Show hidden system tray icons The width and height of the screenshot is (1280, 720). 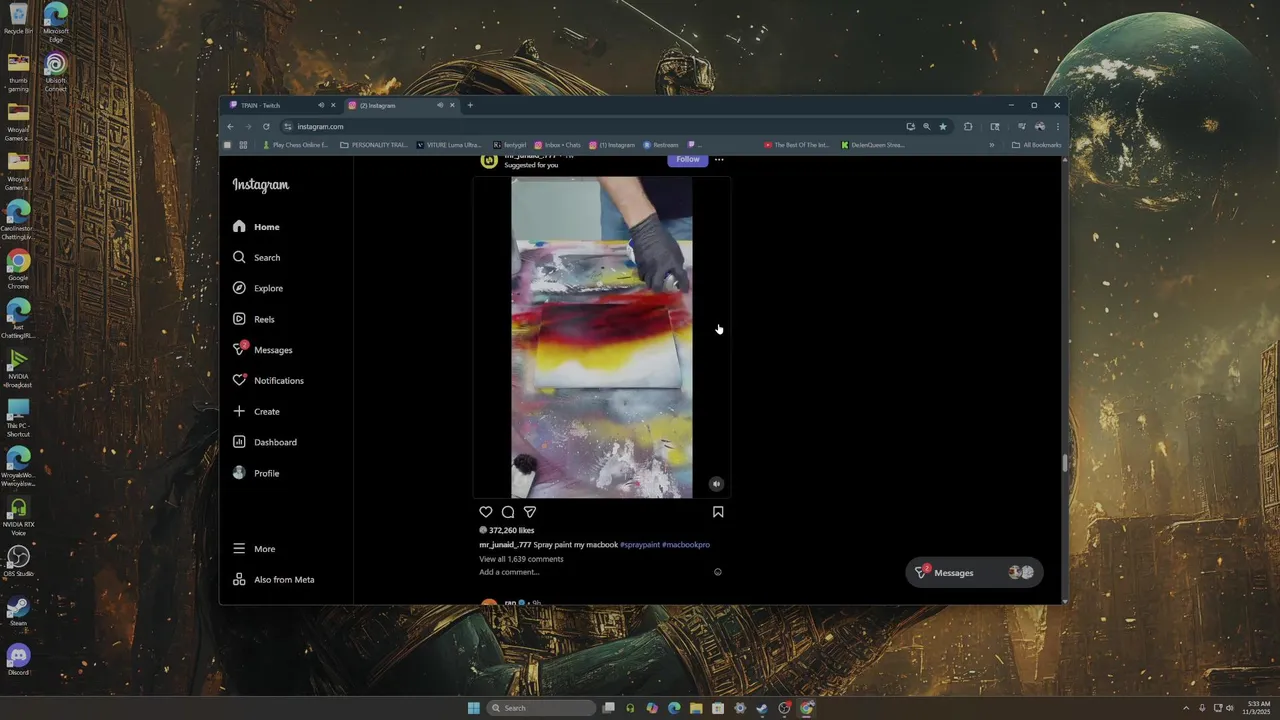tap(1186, 708)
